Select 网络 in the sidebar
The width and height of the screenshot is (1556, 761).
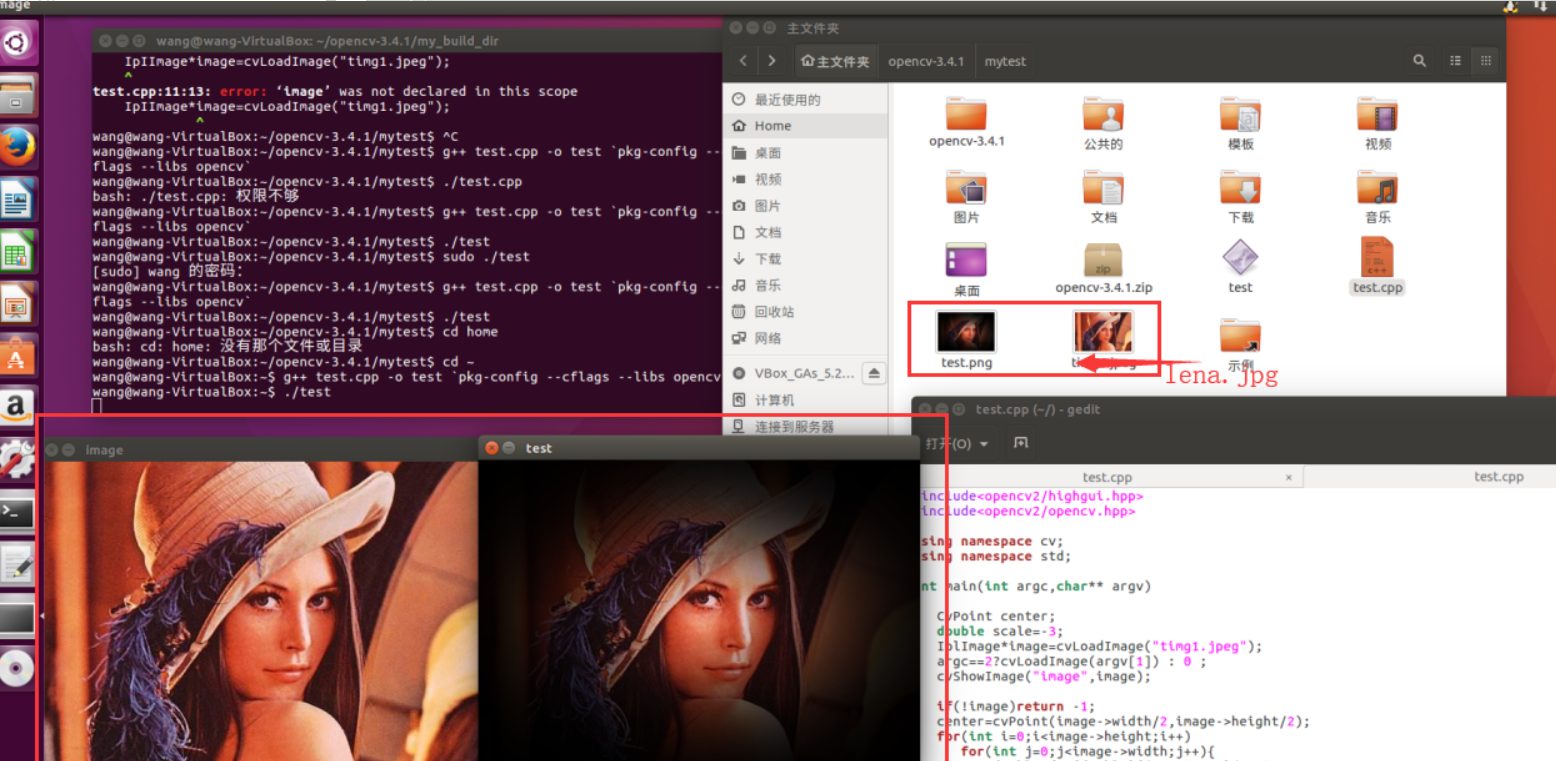pos(805,338)
